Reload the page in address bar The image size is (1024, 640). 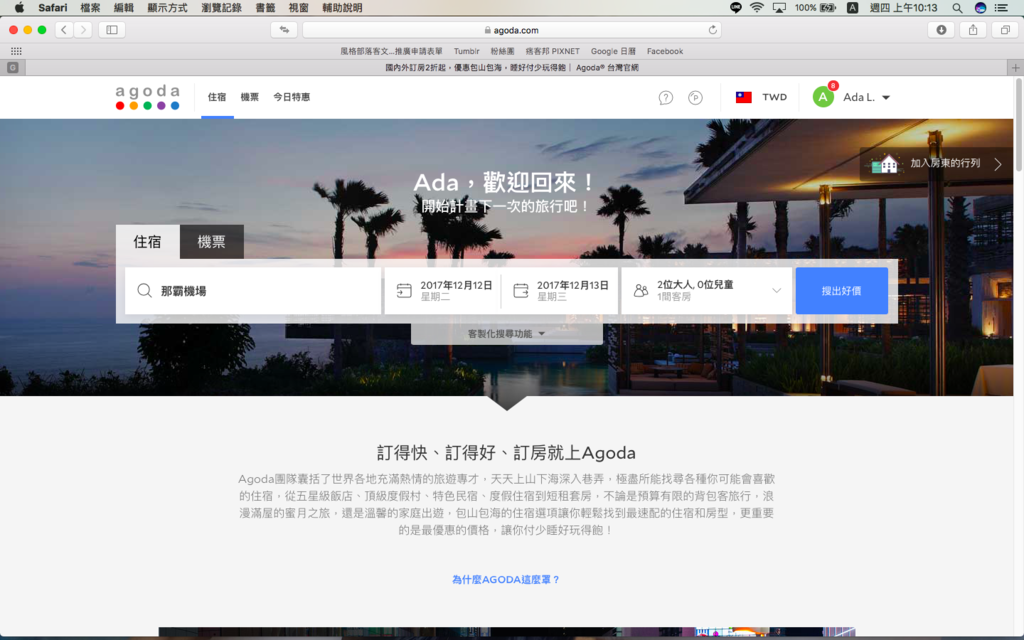coord(712,30)
